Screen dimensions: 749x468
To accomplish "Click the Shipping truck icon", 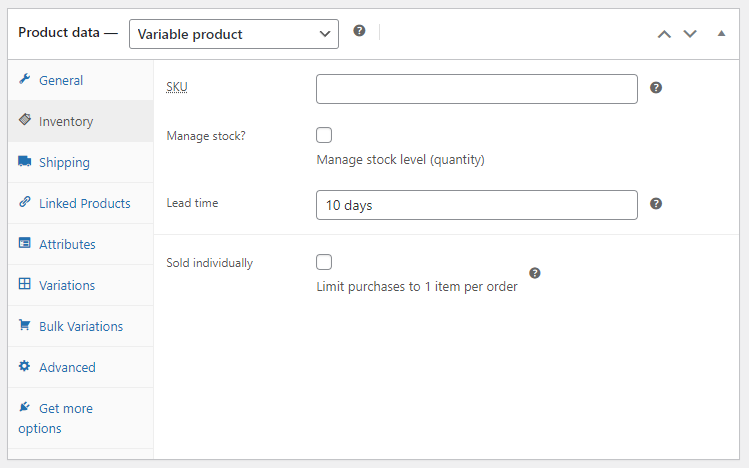I will pos(25,161).
